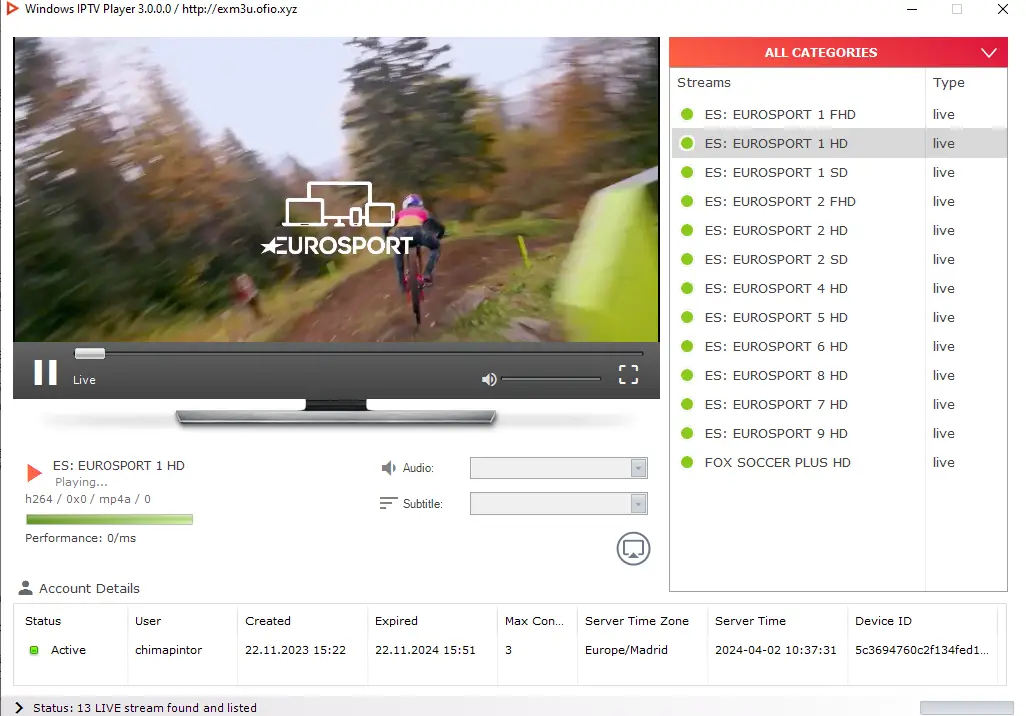
Task: Click green dot of FOX SOCCER PLUS HD
Action: (687, 463)
